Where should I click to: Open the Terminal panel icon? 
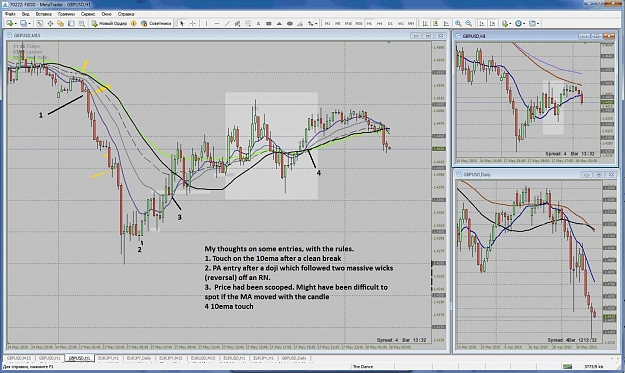(x=71, y=24)
